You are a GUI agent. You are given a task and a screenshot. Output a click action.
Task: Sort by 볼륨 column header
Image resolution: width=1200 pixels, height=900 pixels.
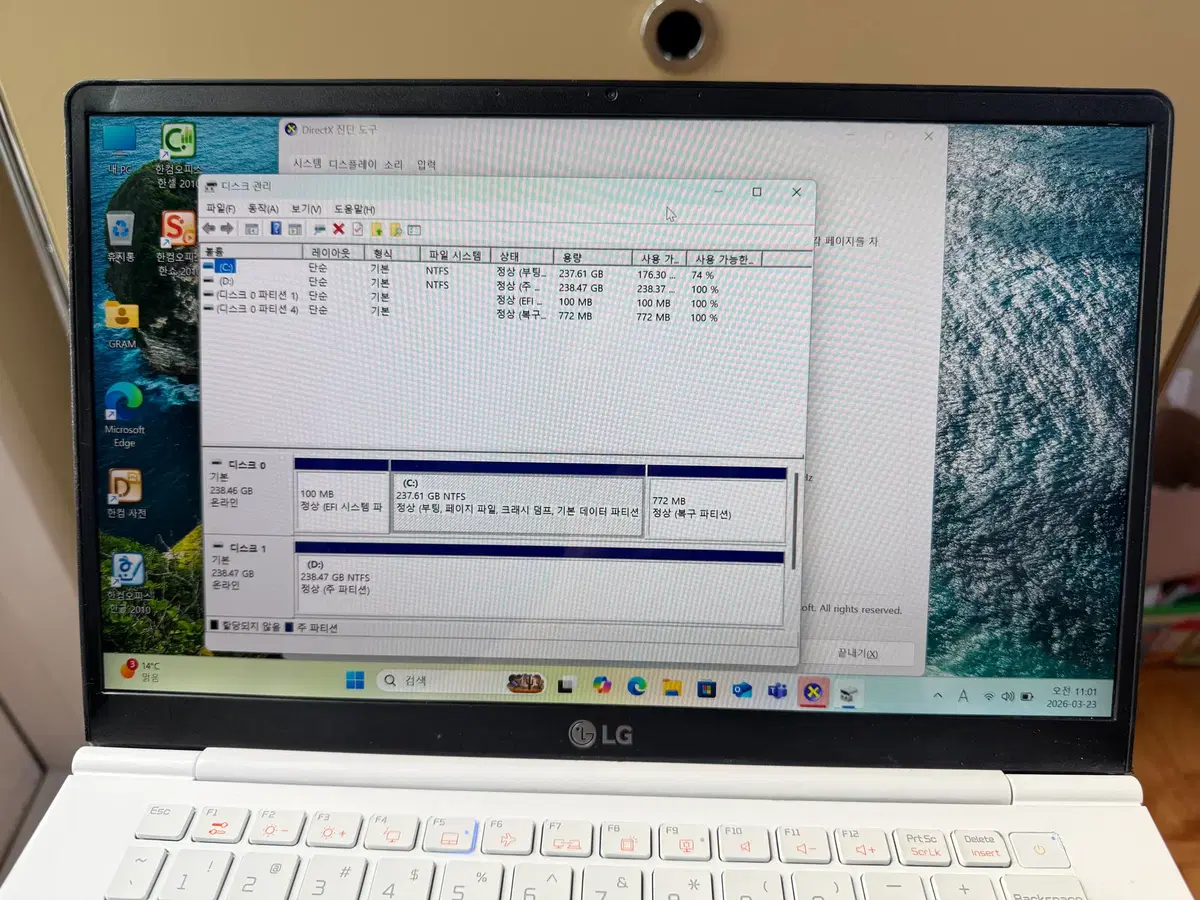(x=252, y=254)
